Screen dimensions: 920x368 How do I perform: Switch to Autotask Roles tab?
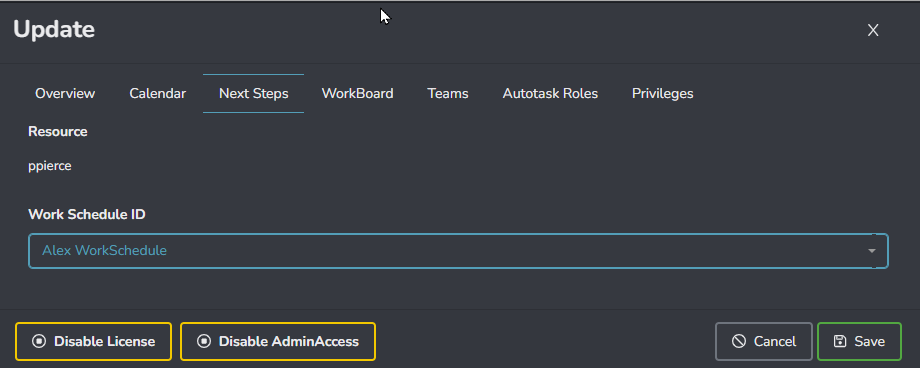pos(550,93)
